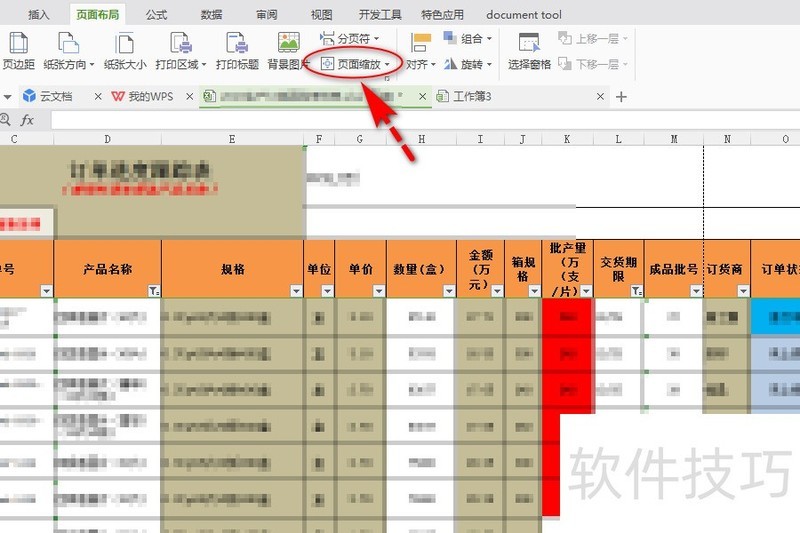
Task: Expand the 纸张方向 dropdown arrow
Action: pos(92,64)
